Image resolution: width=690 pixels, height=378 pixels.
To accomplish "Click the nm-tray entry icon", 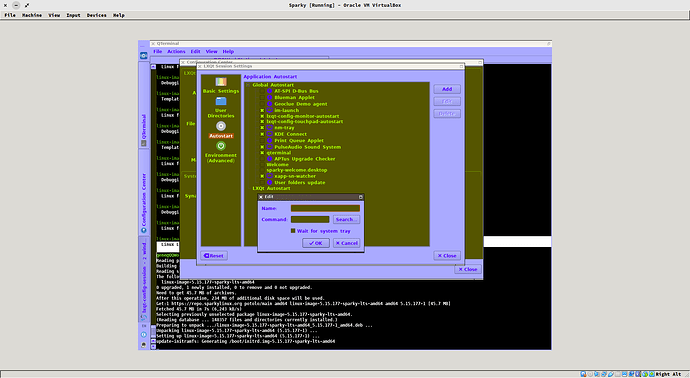I will tap(270, 128).
